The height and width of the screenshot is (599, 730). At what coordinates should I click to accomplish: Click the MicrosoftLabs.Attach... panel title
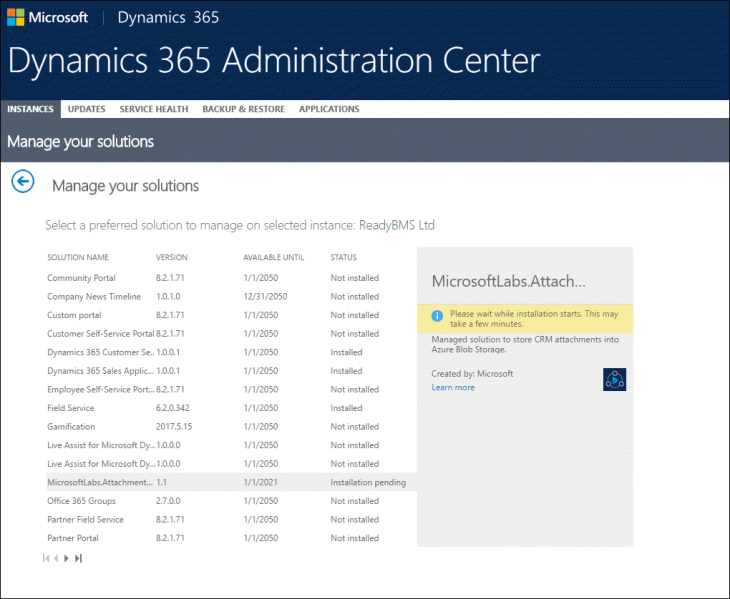(508, 281)
